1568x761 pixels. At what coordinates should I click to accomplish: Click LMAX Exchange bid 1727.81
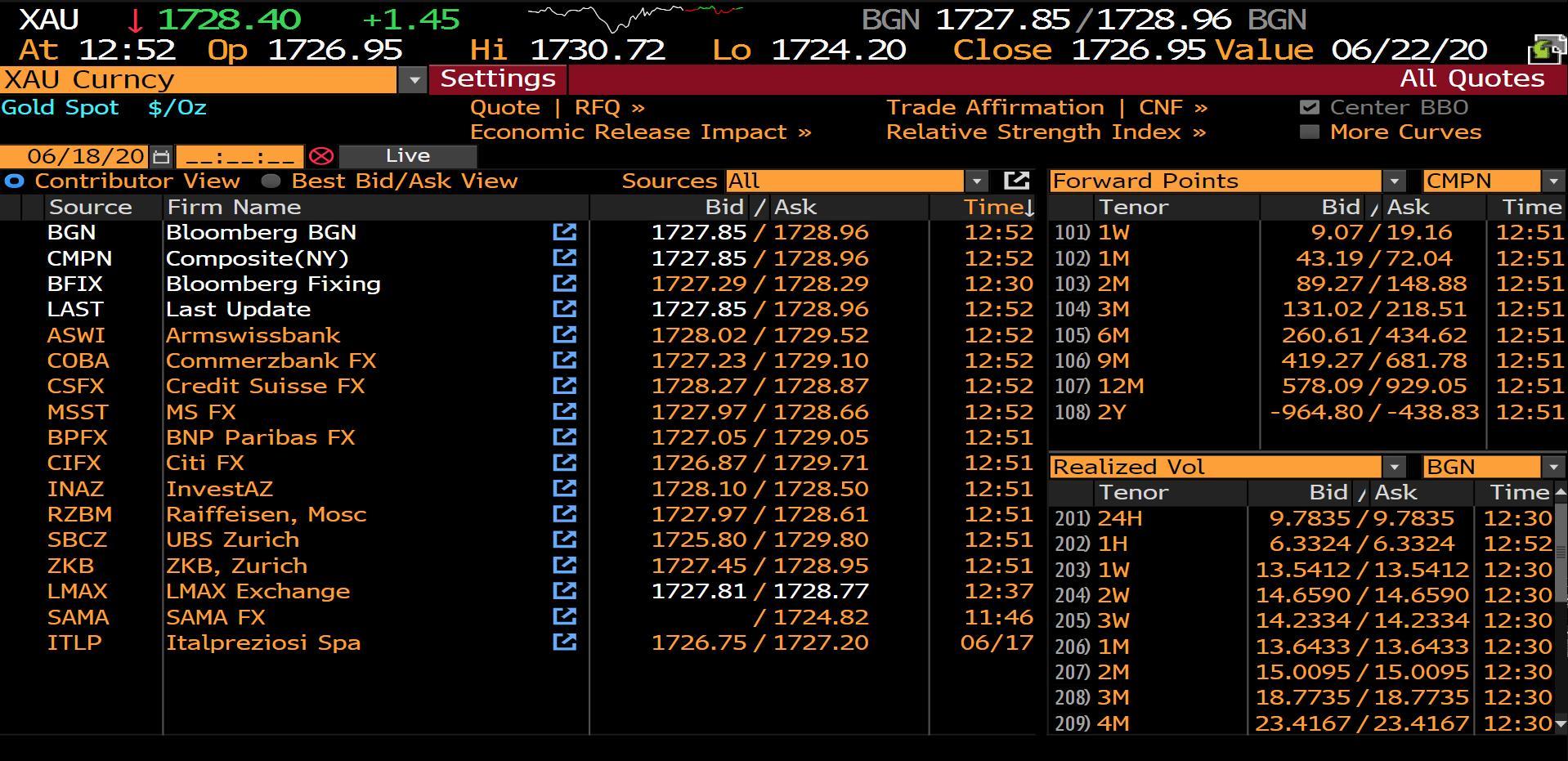pos(699,591)
